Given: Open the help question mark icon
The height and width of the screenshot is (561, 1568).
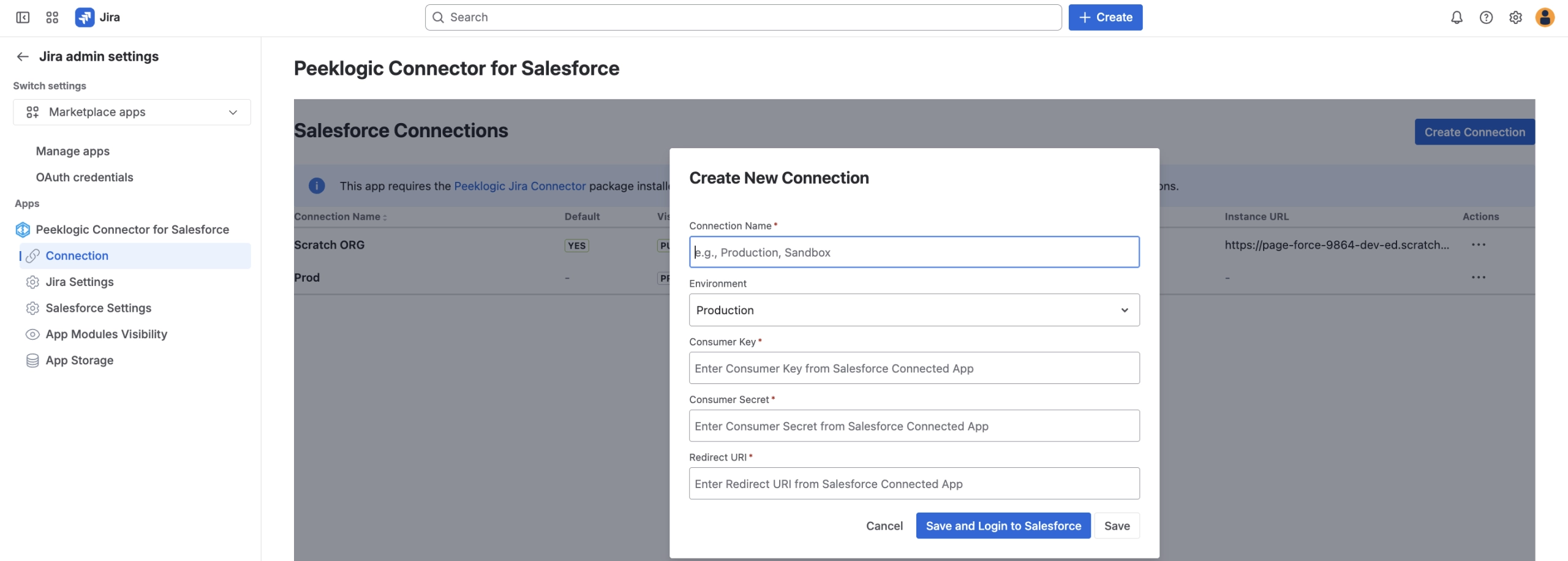Looking at the screenshot, I should point(1486,17).
